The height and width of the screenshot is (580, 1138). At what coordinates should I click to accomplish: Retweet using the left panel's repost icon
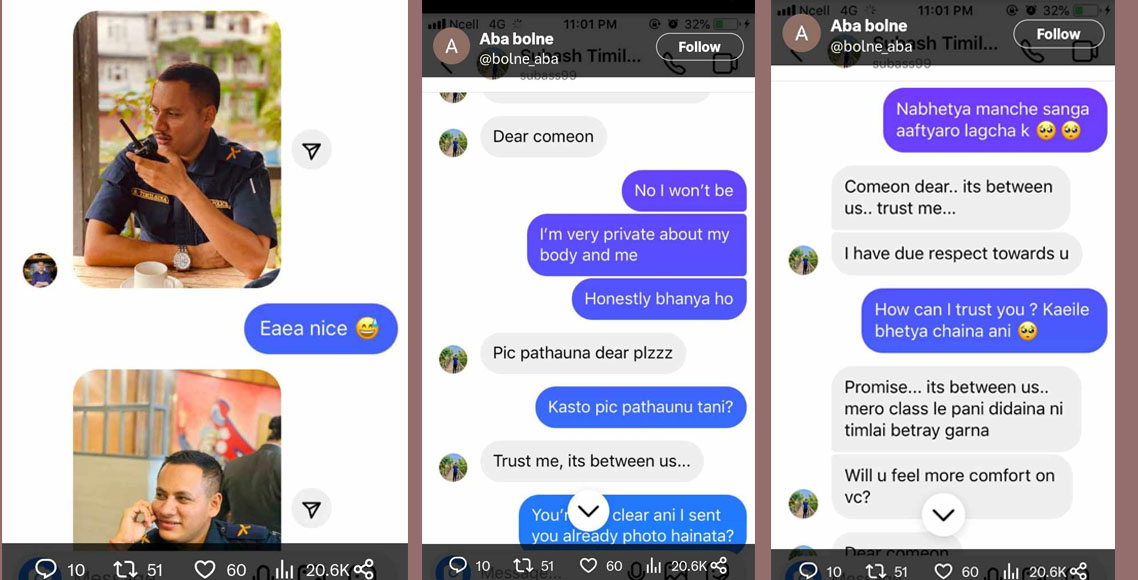pos(126,568)
